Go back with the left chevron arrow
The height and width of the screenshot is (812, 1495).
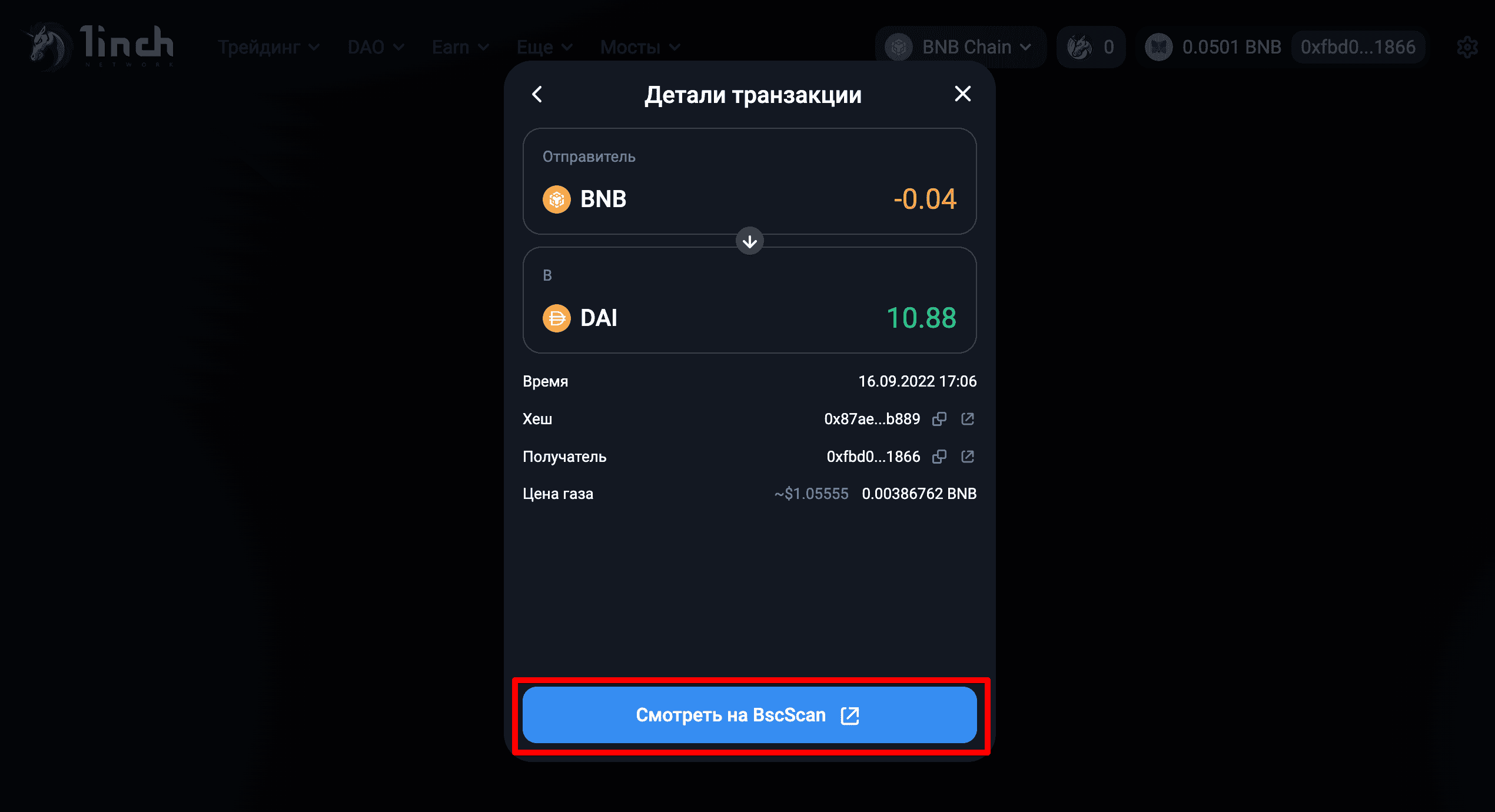click(x=537, y=94)
